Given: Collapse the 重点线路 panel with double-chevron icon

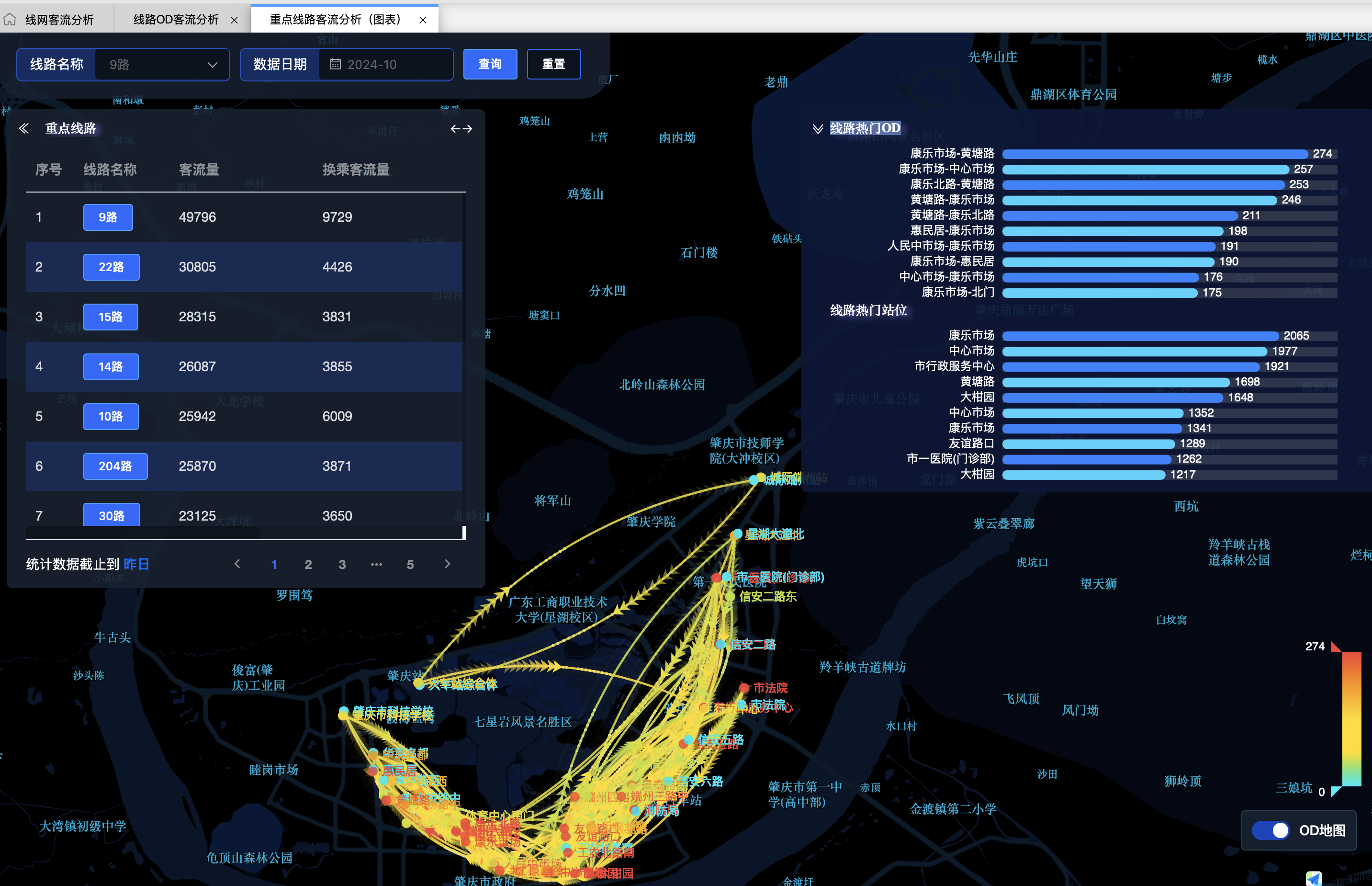Looking at the screenshot, I should tap(23, 128).
